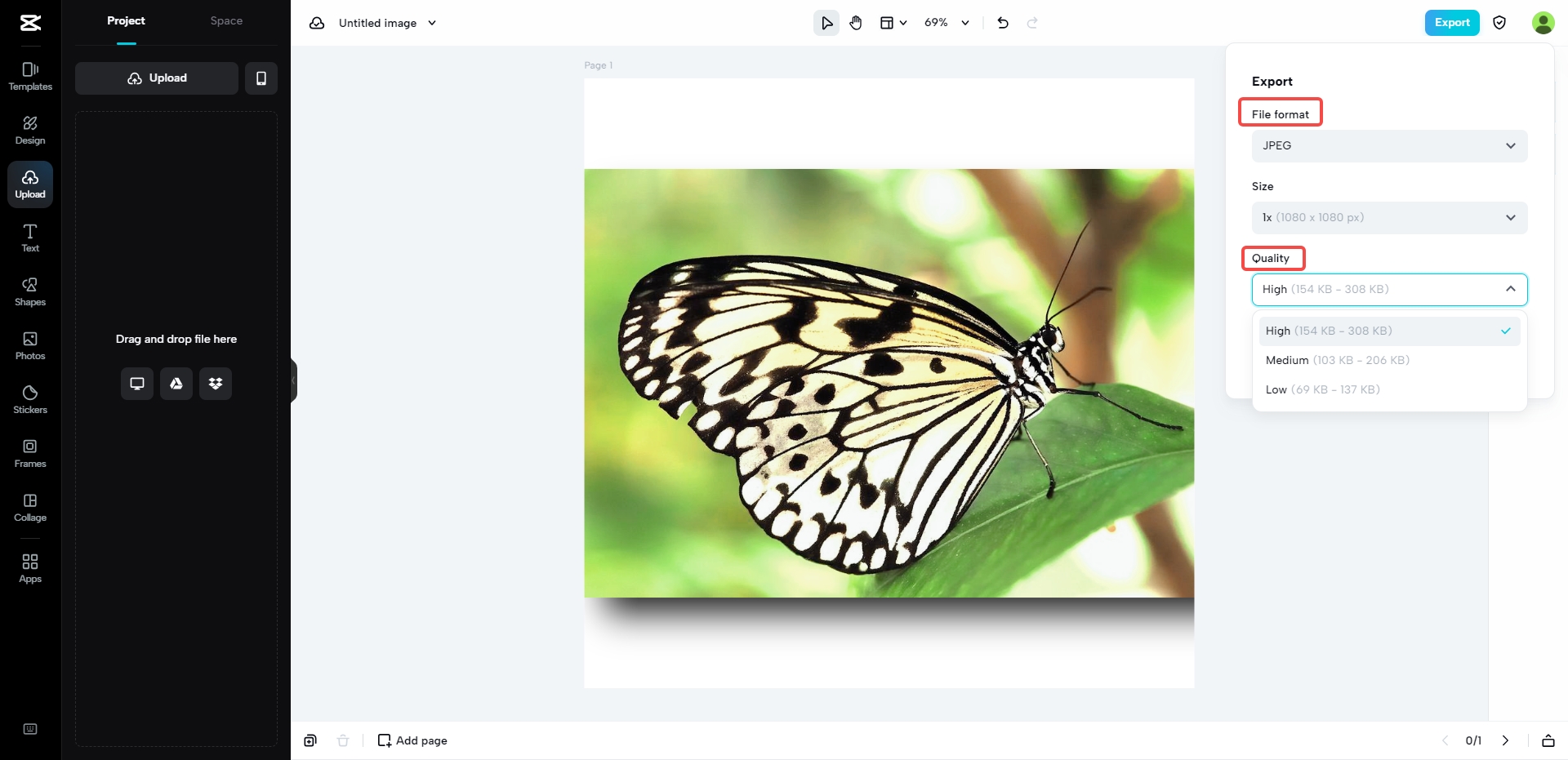Click Add page at the bottom bar
This screenshot has width=1568, height=760.
click(x=412, y=740)
